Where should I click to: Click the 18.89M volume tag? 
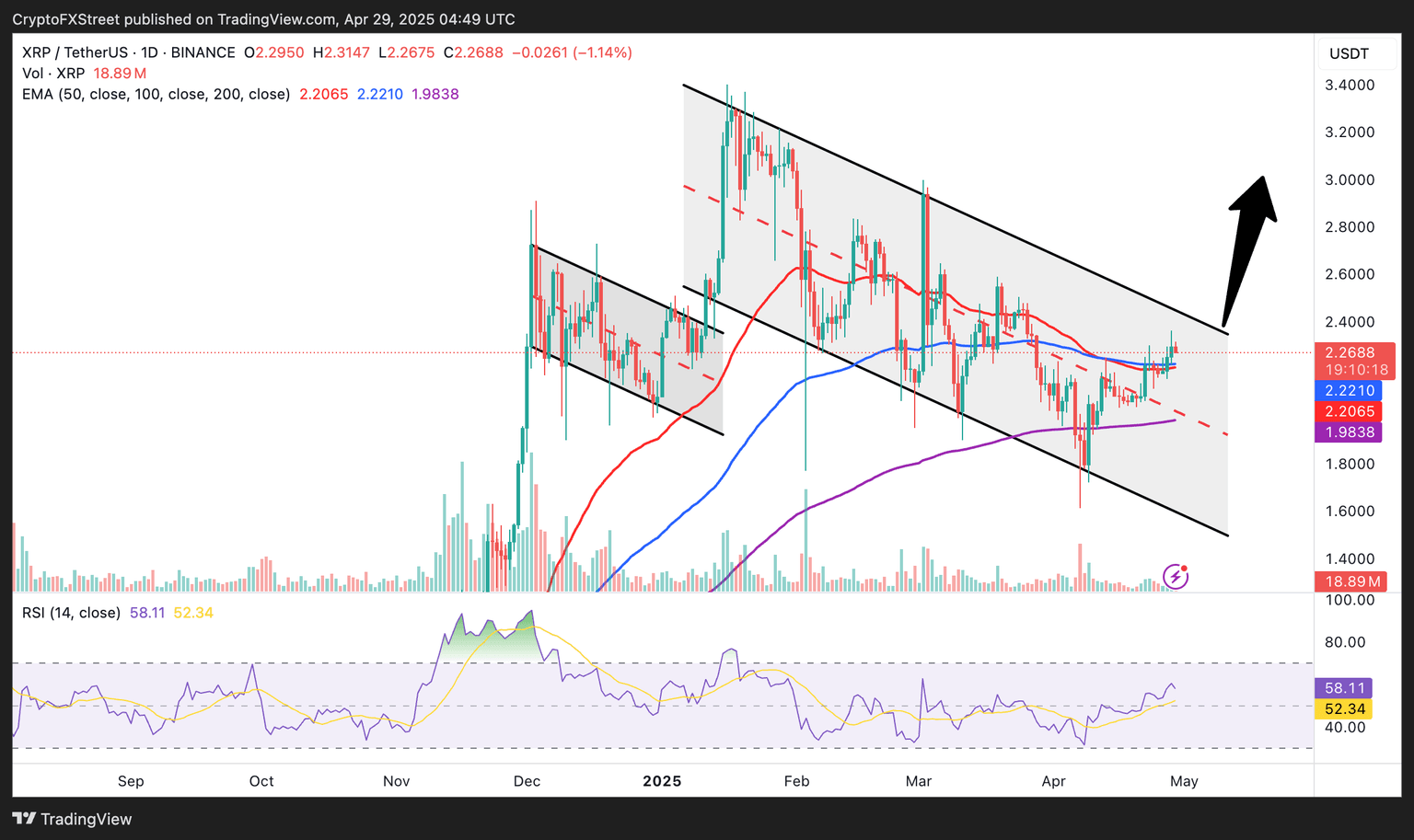[1351, 581]
